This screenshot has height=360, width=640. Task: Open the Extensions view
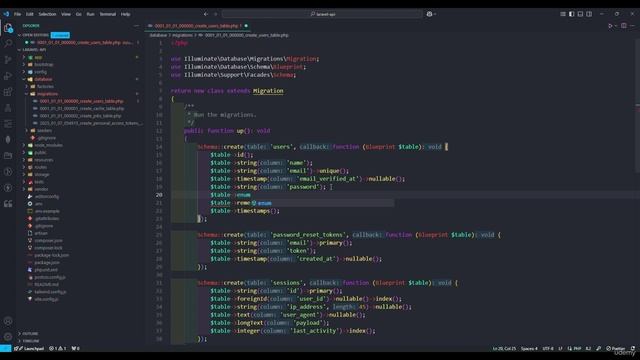pyautogui.click(x=8, y=92)
